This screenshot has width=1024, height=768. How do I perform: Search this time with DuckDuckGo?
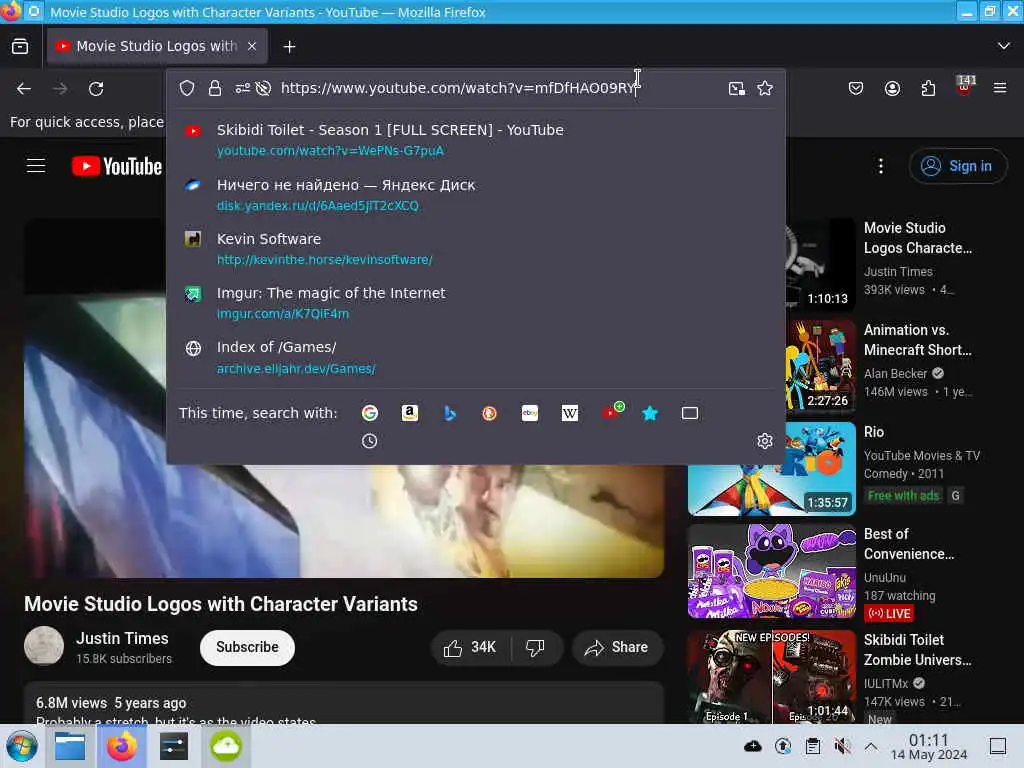(489, 413)
